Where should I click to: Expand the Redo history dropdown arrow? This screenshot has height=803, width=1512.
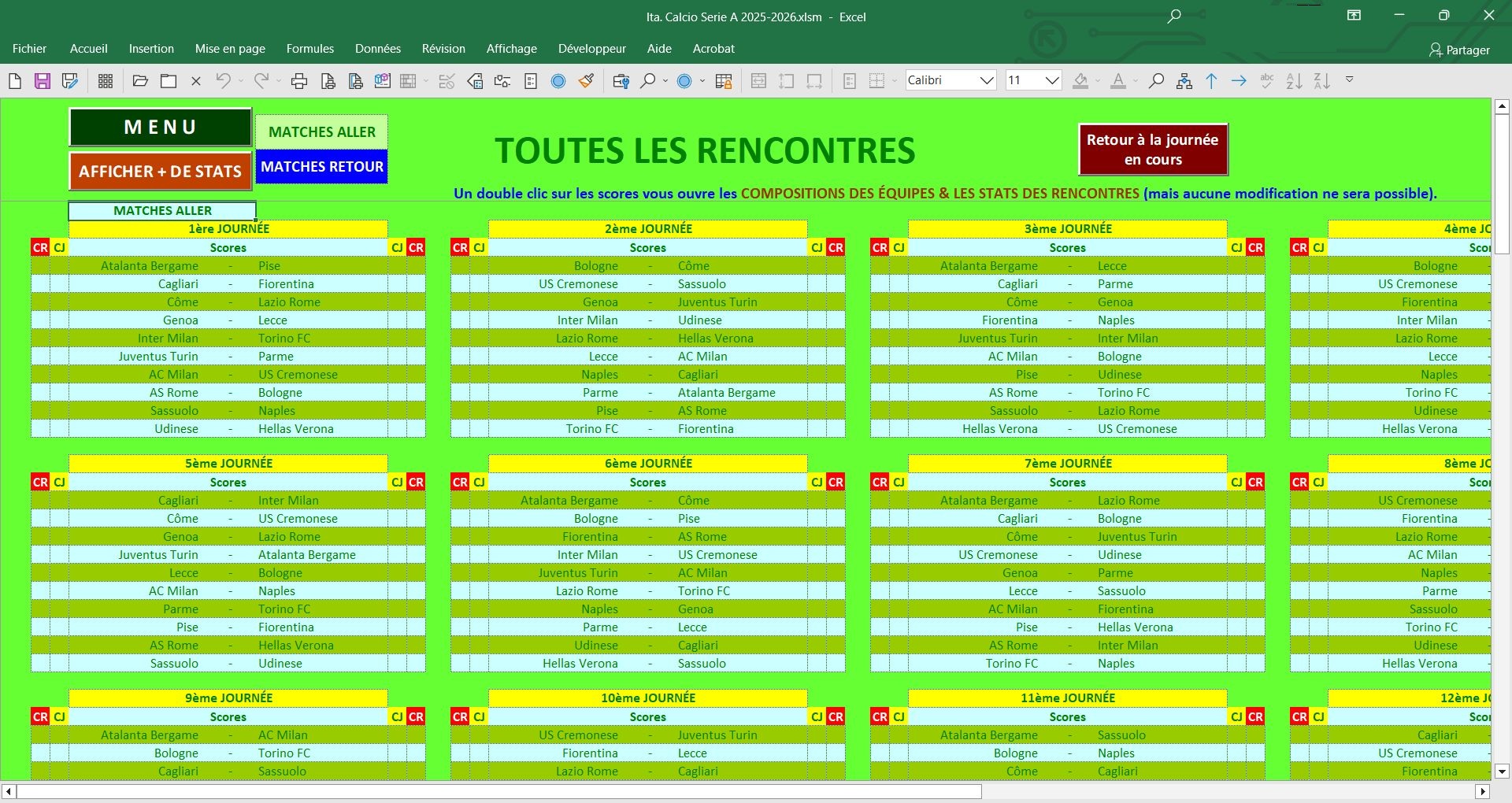(279, 80)
